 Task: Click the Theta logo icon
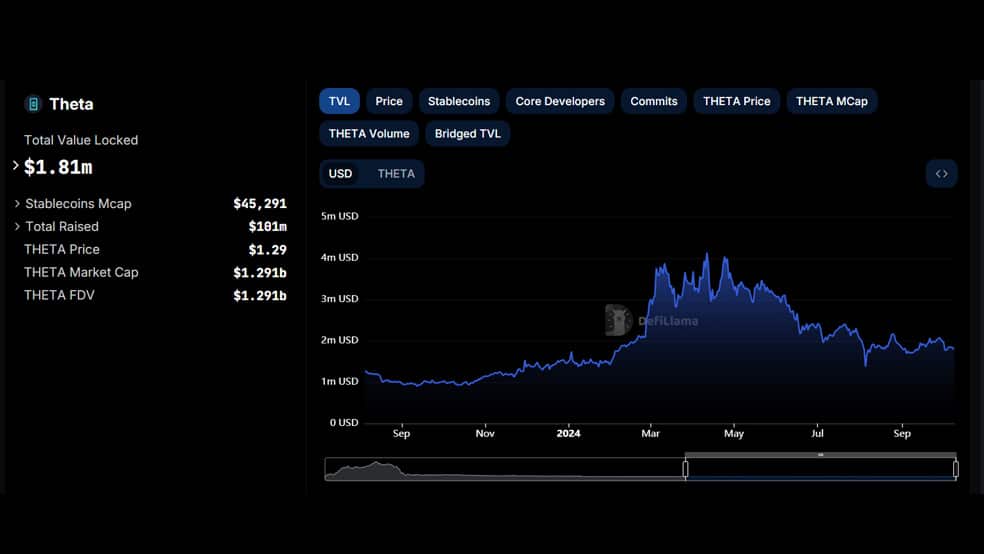click(x=33, y=104)
